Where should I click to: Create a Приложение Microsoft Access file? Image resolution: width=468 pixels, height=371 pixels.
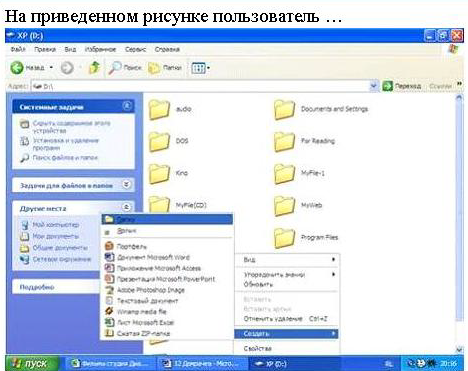(167, 268)
